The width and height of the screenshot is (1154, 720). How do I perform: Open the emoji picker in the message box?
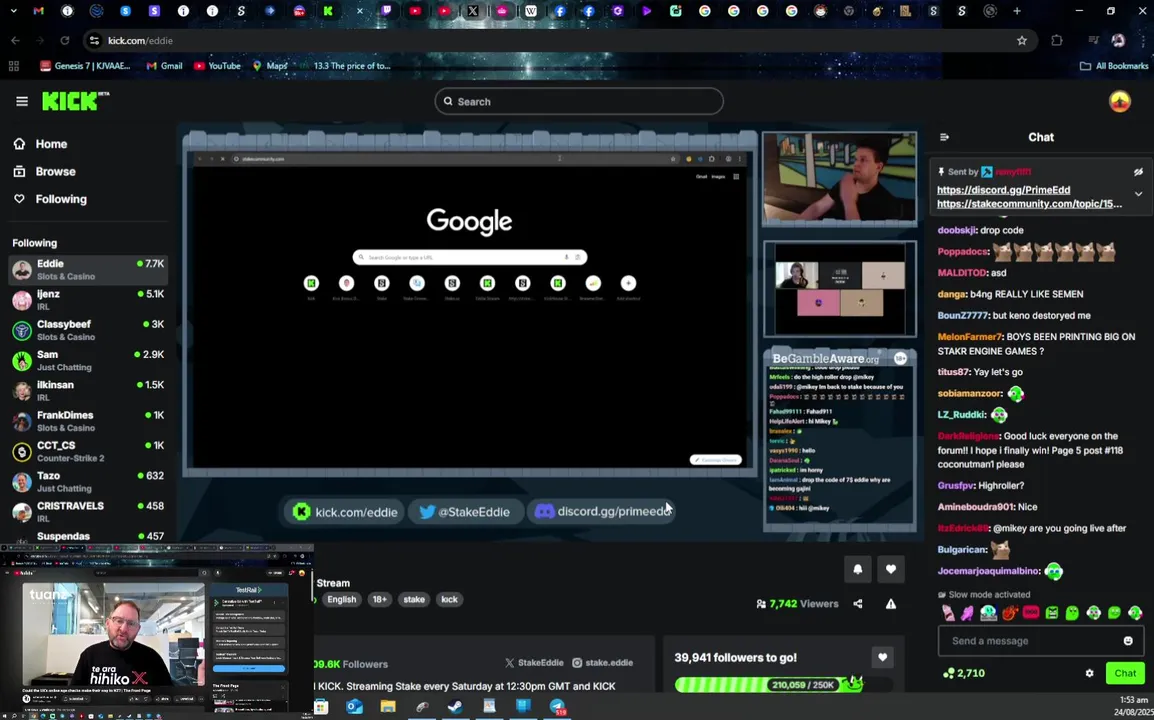click(1128, 640)
